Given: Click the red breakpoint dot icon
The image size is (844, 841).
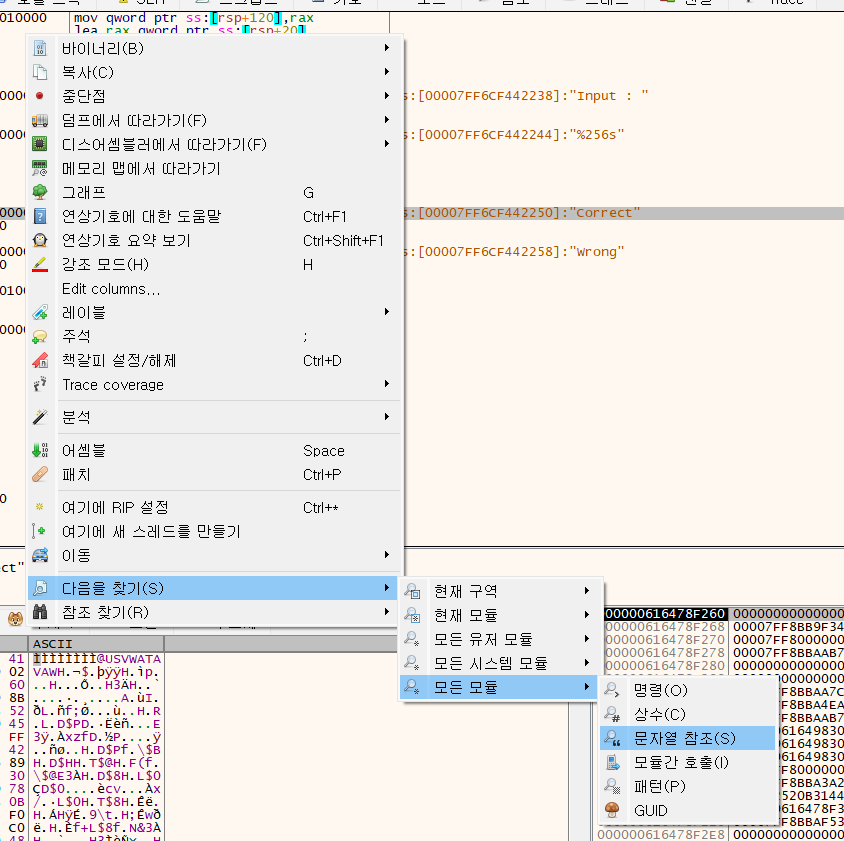Looking at the screenshot, I should [40, 96].
